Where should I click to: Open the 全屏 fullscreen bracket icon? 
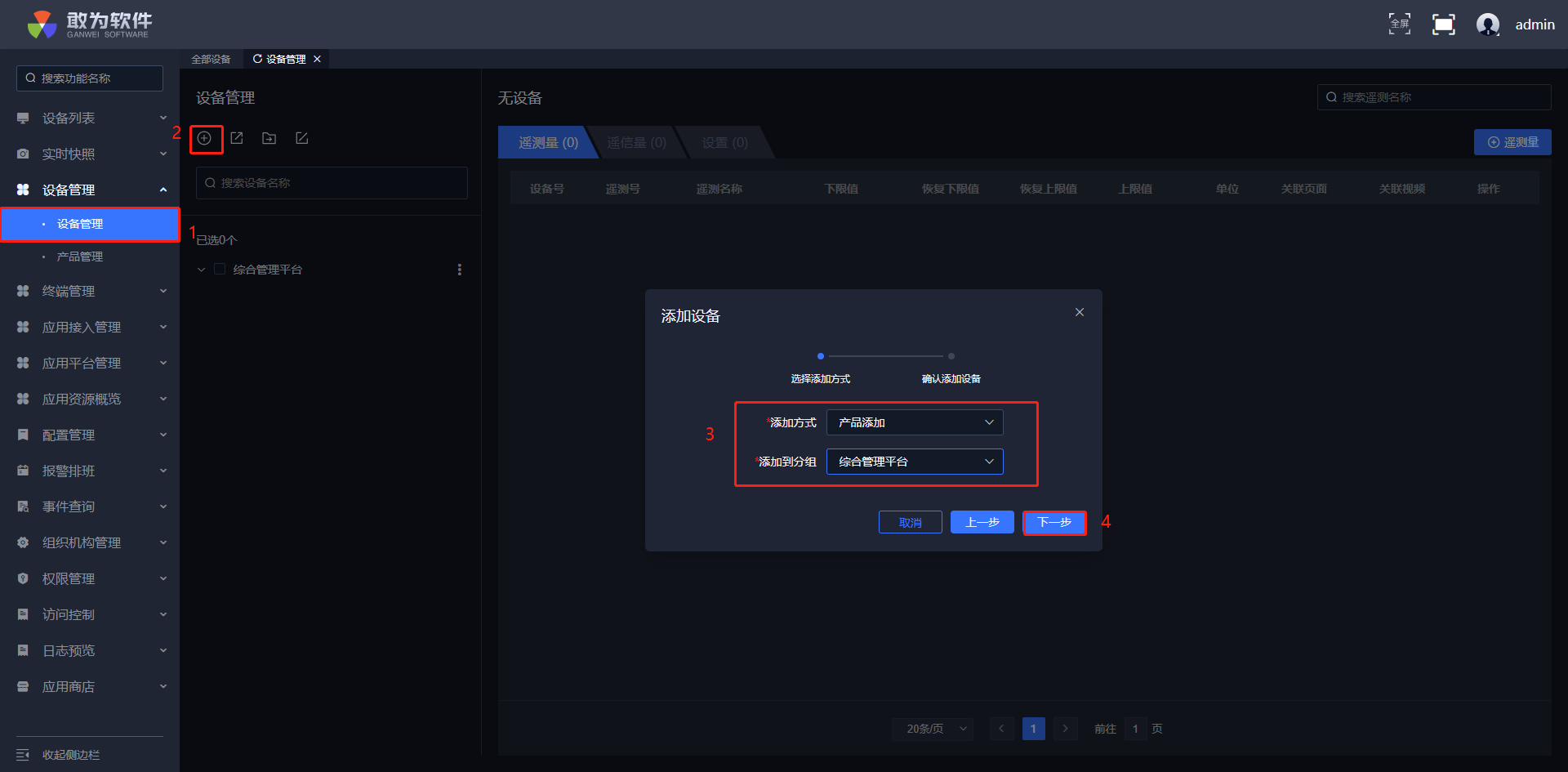click(1400, 25)
